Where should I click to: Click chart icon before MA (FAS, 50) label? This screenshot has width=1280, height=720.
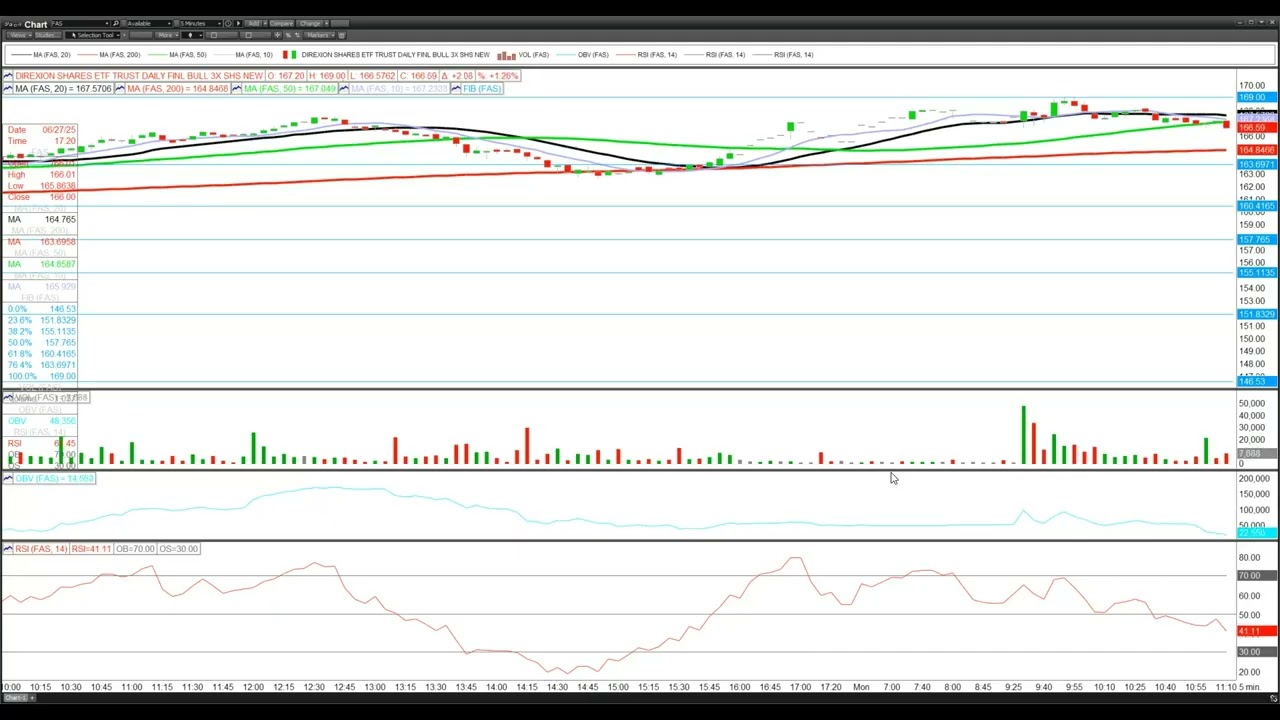(237, 89)
